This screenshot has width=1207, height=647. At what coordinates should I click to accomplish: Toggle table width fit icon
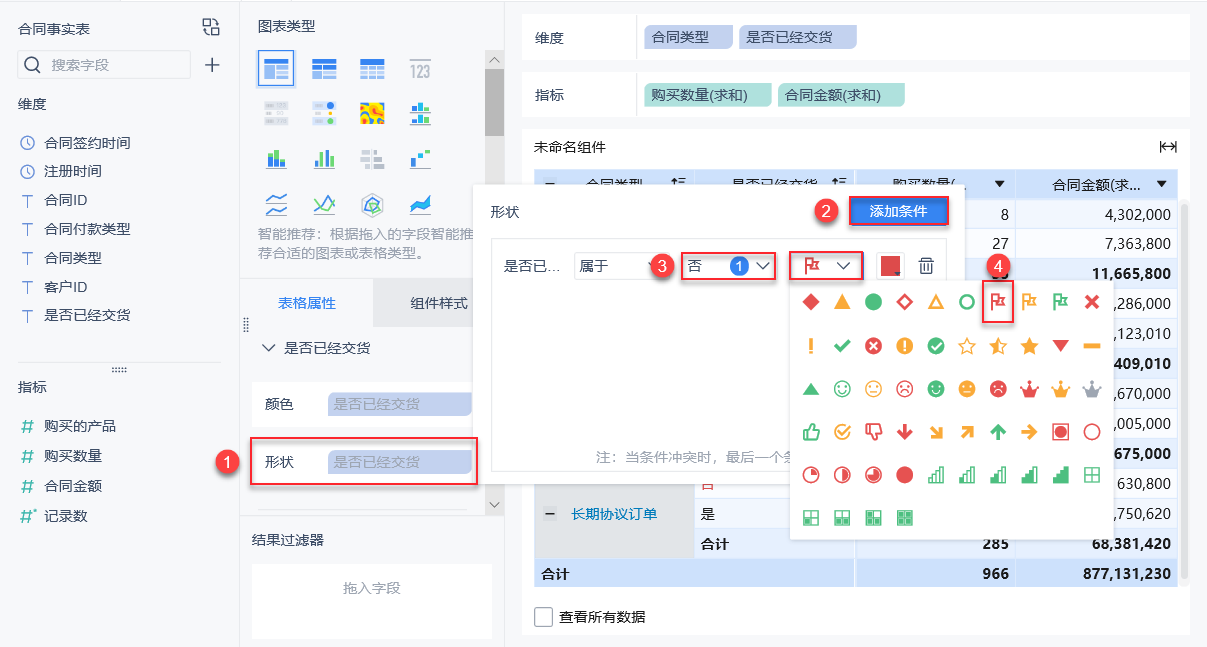pos(1167,147)
